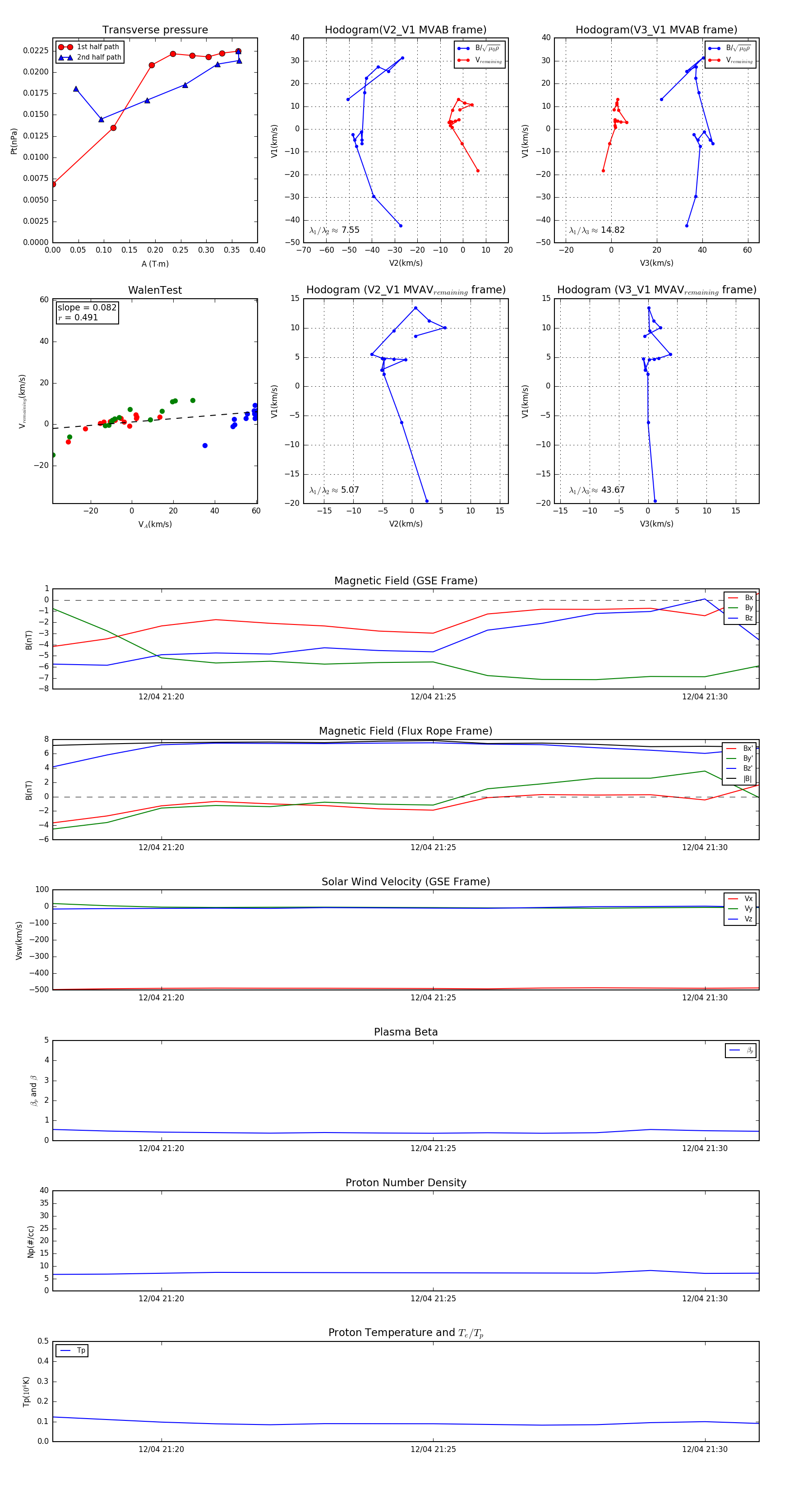812x1489 pixels.
Task: Click the 12/04 21:20 tick under GSE magnetic field plot
Action: click(161, 697)
